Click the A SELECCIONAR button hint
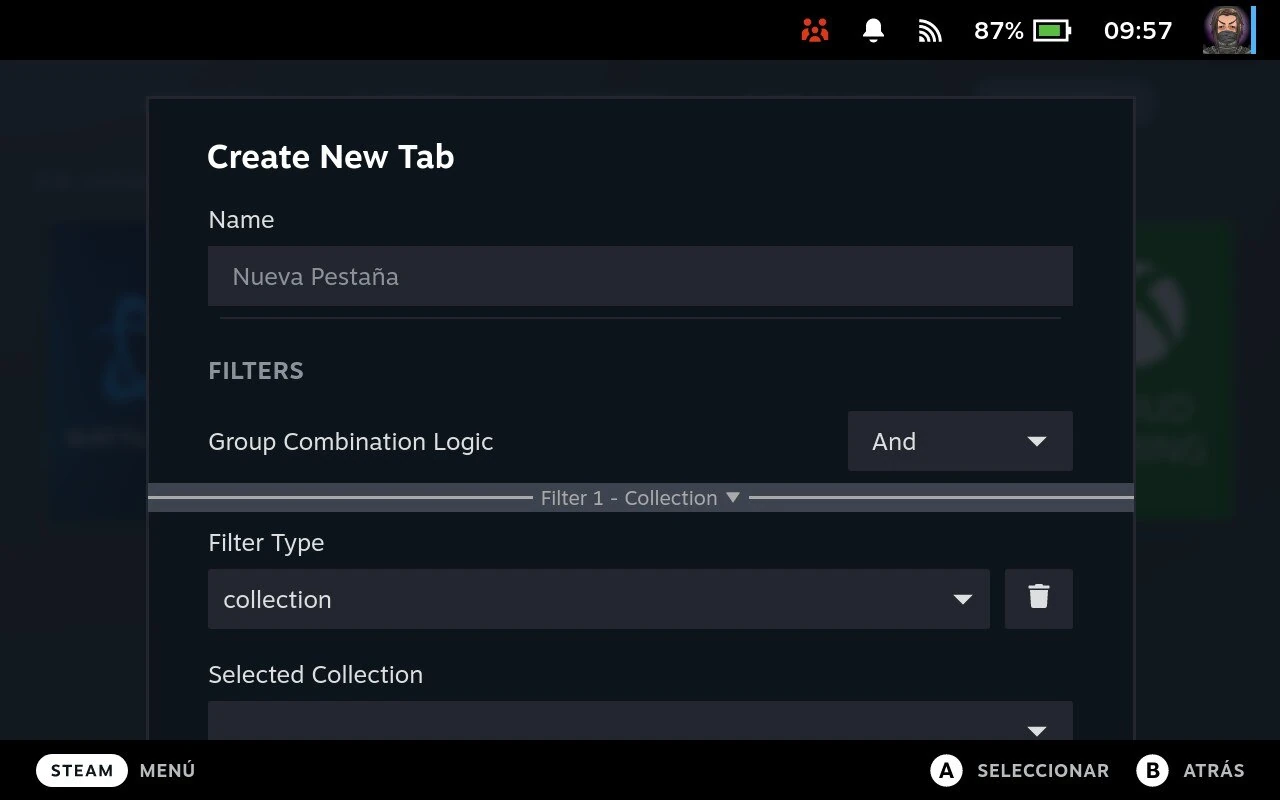Image resolution: width=1280 pixels, height=800 pixels. [x=1020, y=770]
